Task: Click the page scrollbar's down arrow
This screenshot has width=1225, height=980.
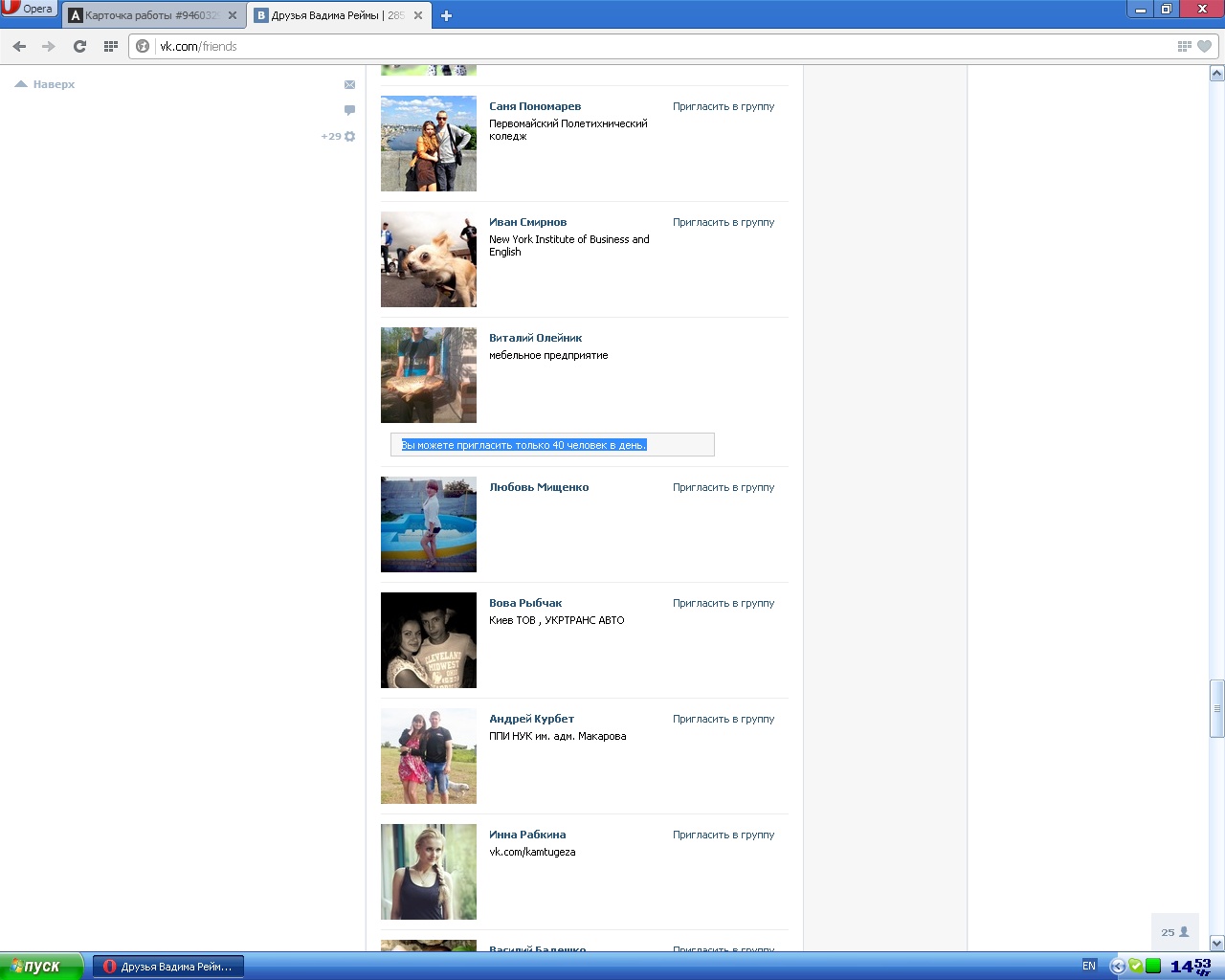Action: (x=1217, y=943)
